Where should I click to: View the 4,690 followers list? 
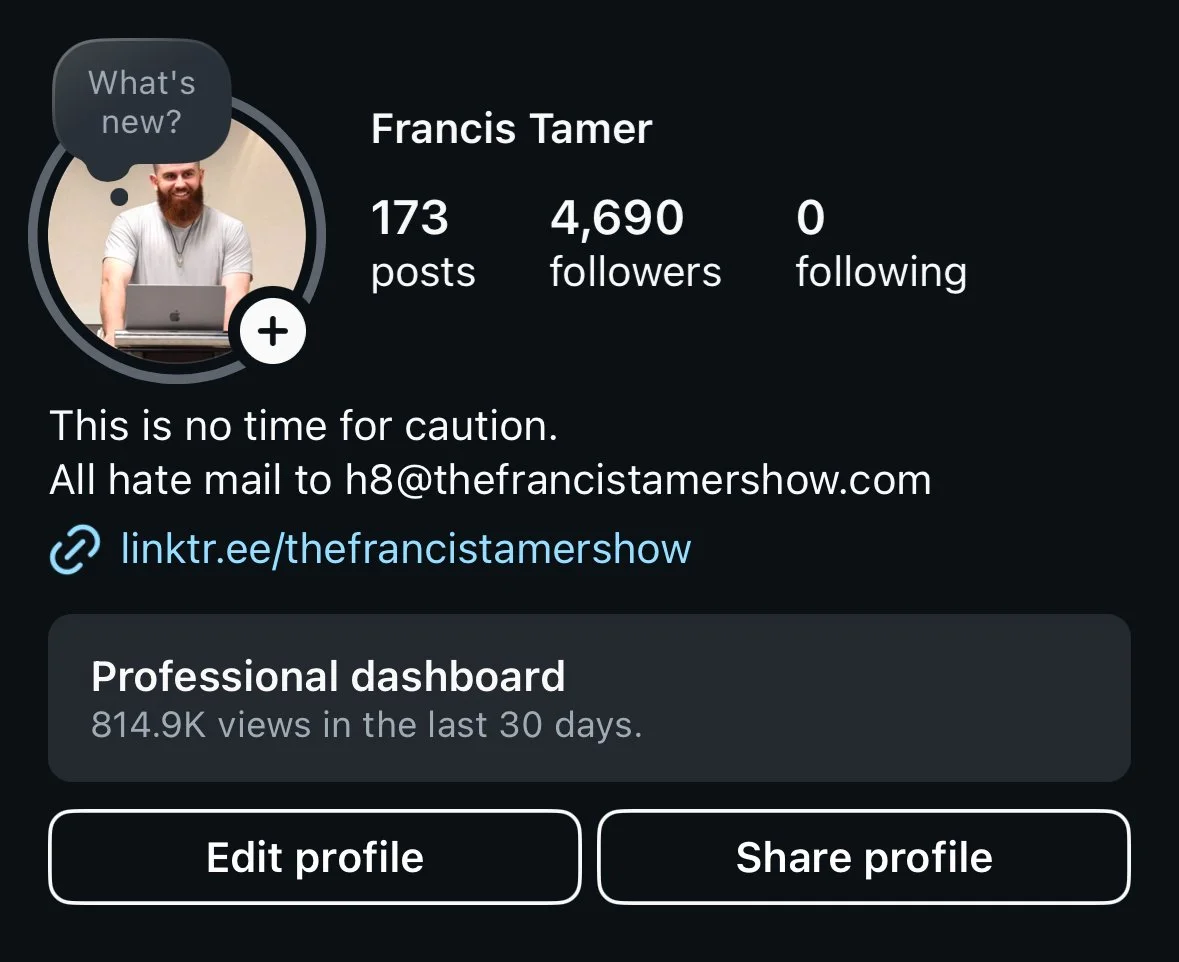(635, 244)
